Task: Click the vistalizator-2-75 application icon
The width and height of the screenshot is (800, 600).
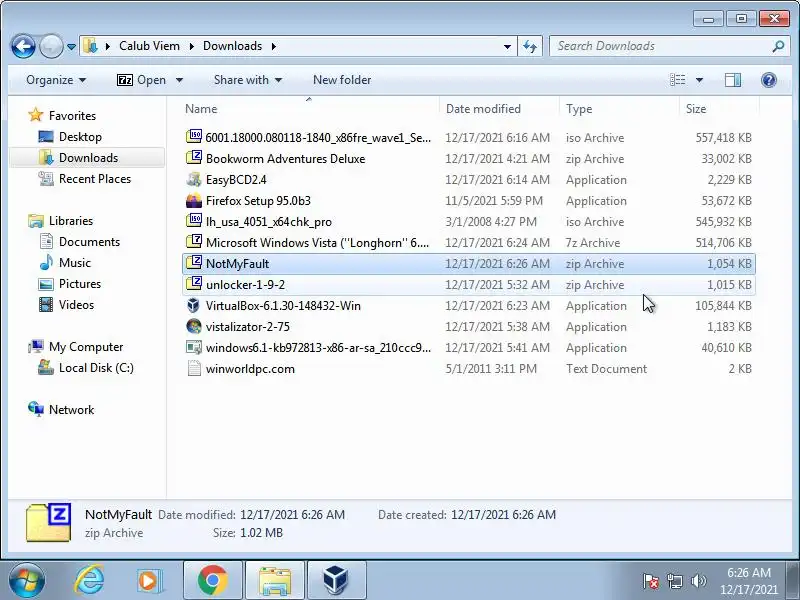Action: (194, 326)
